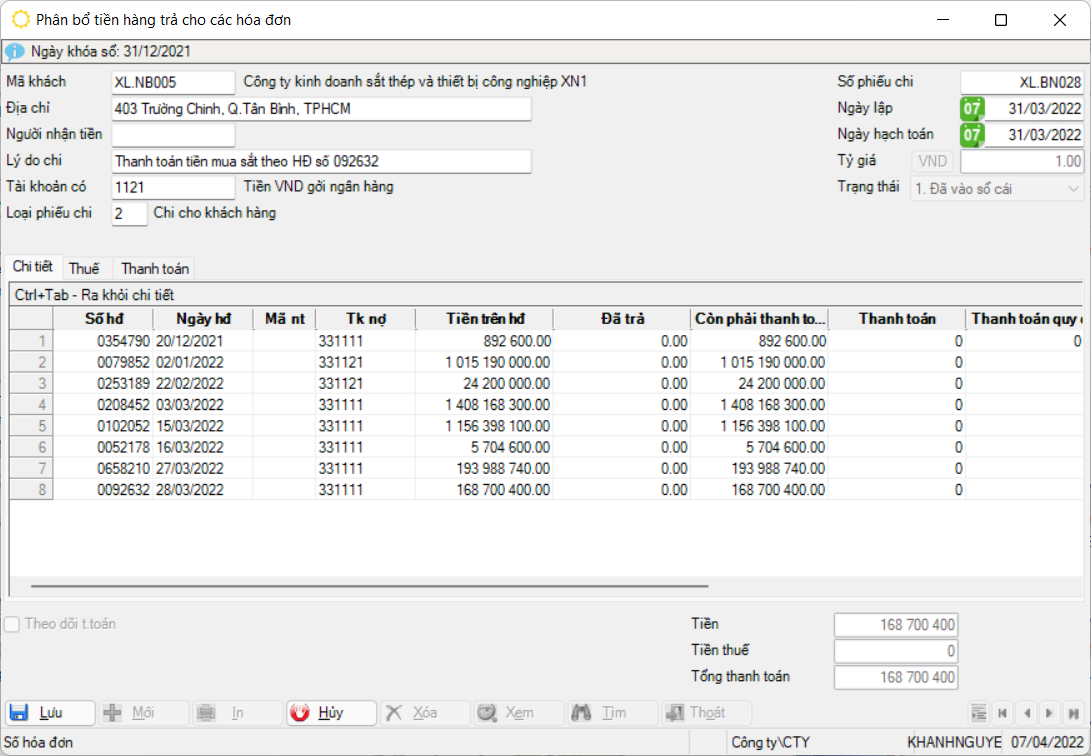Click the list view icon beside navigation arrows
Image resolution: width=1091 pixels, height=756 pixels.
(979, 713)
